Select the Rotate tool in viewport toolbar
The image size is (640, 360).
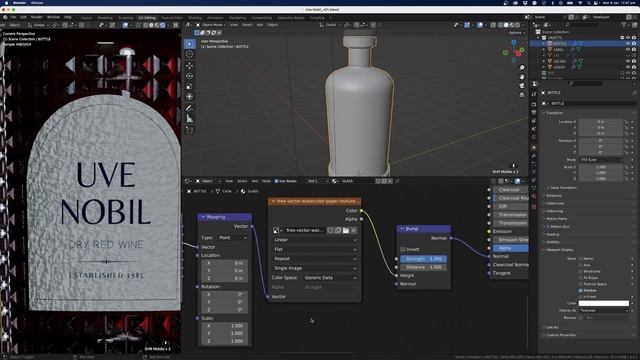[189, 76]
